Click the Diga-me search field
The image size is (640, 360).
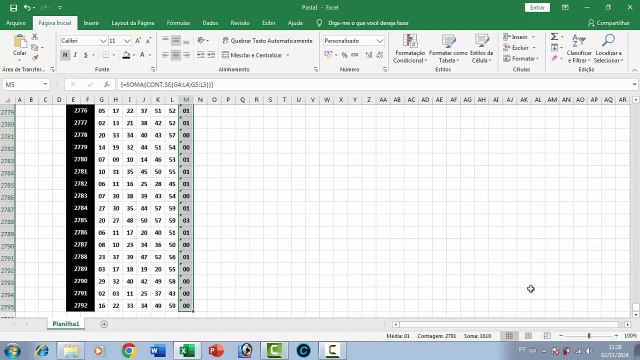[x=368, y=23]
